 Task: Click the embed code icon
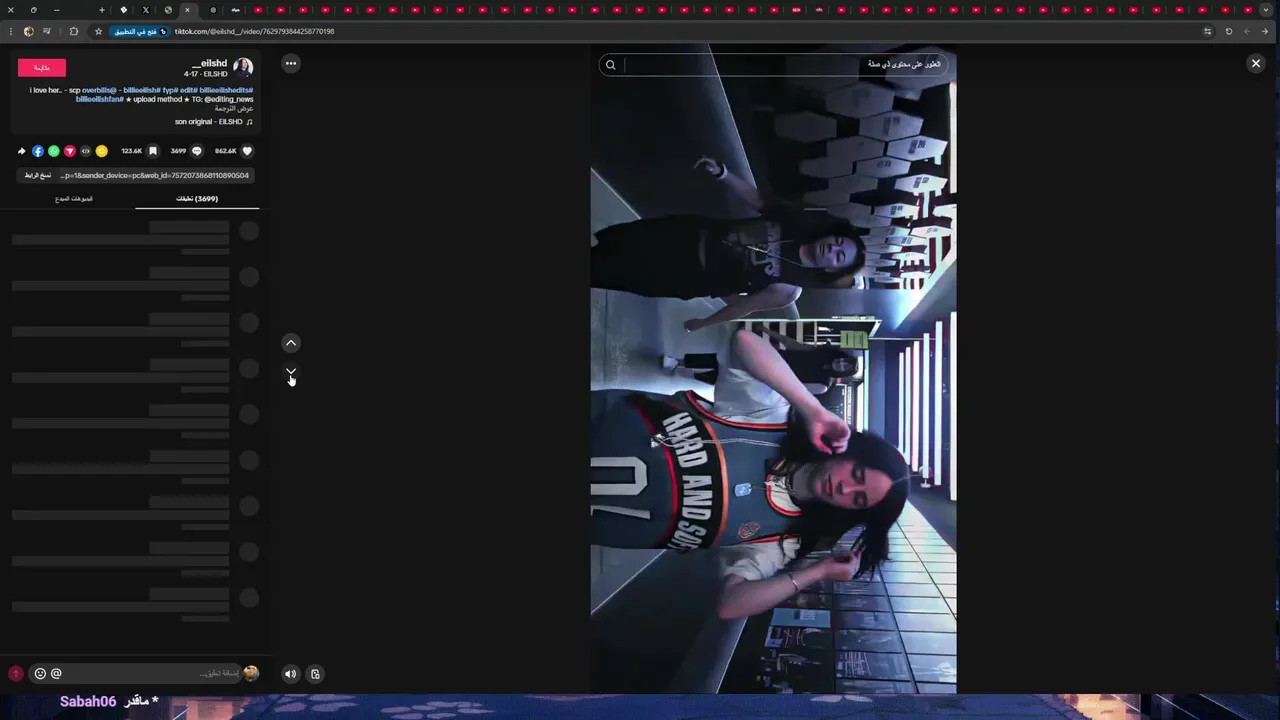point(85,151)
